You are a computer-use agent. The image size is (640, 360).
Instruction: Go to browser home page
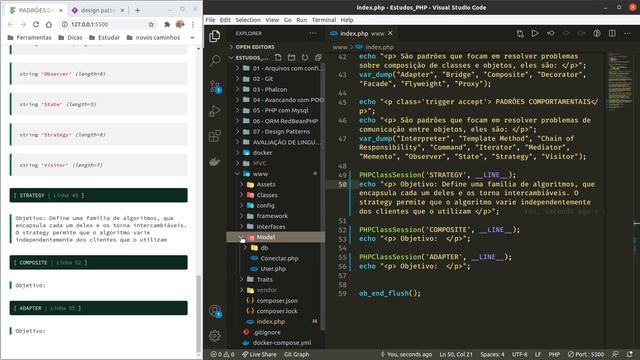point(49,24)
